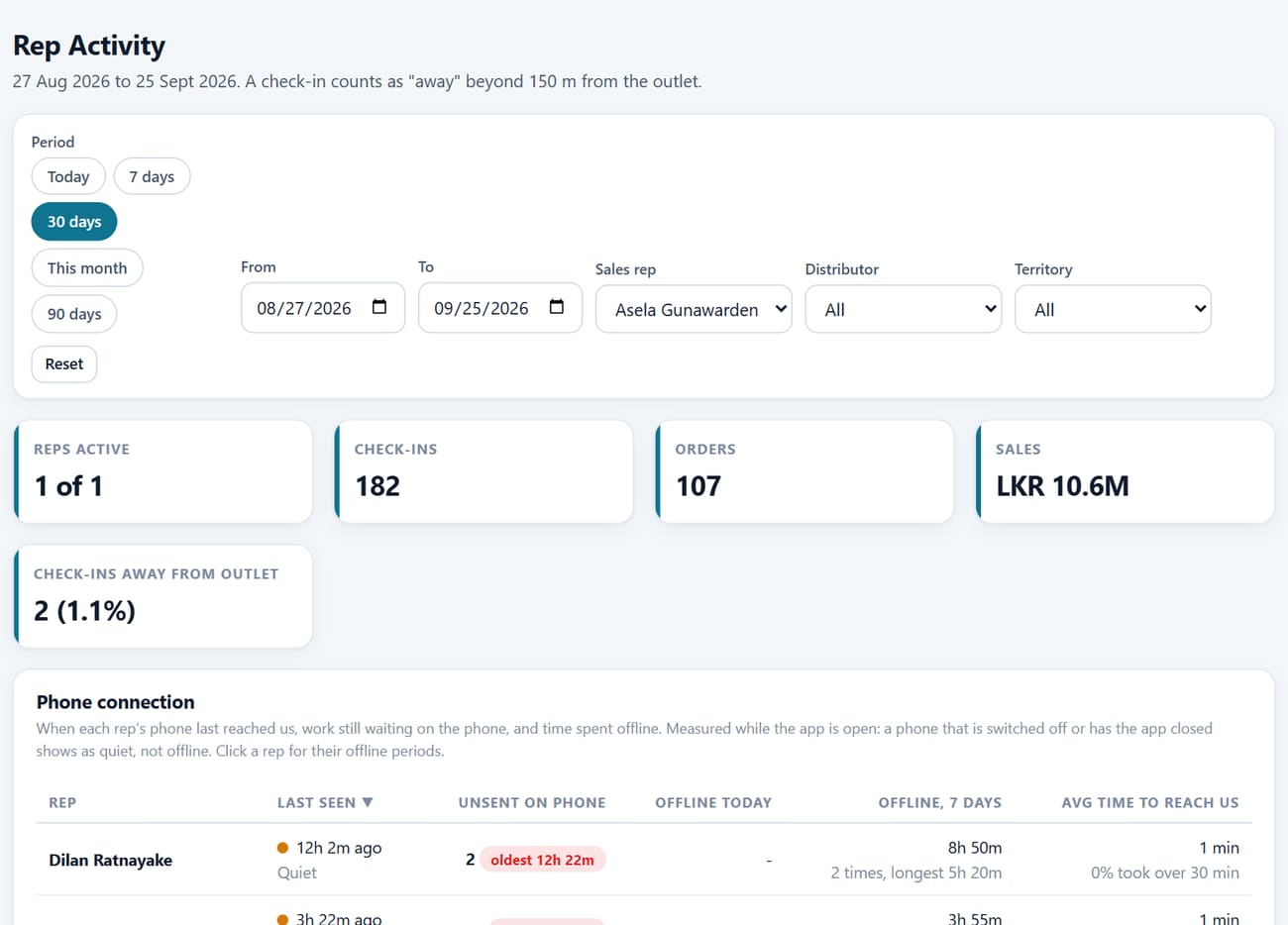Sort by the Unsent on Phone column
1288x925 pixels.
pos(532,802)
